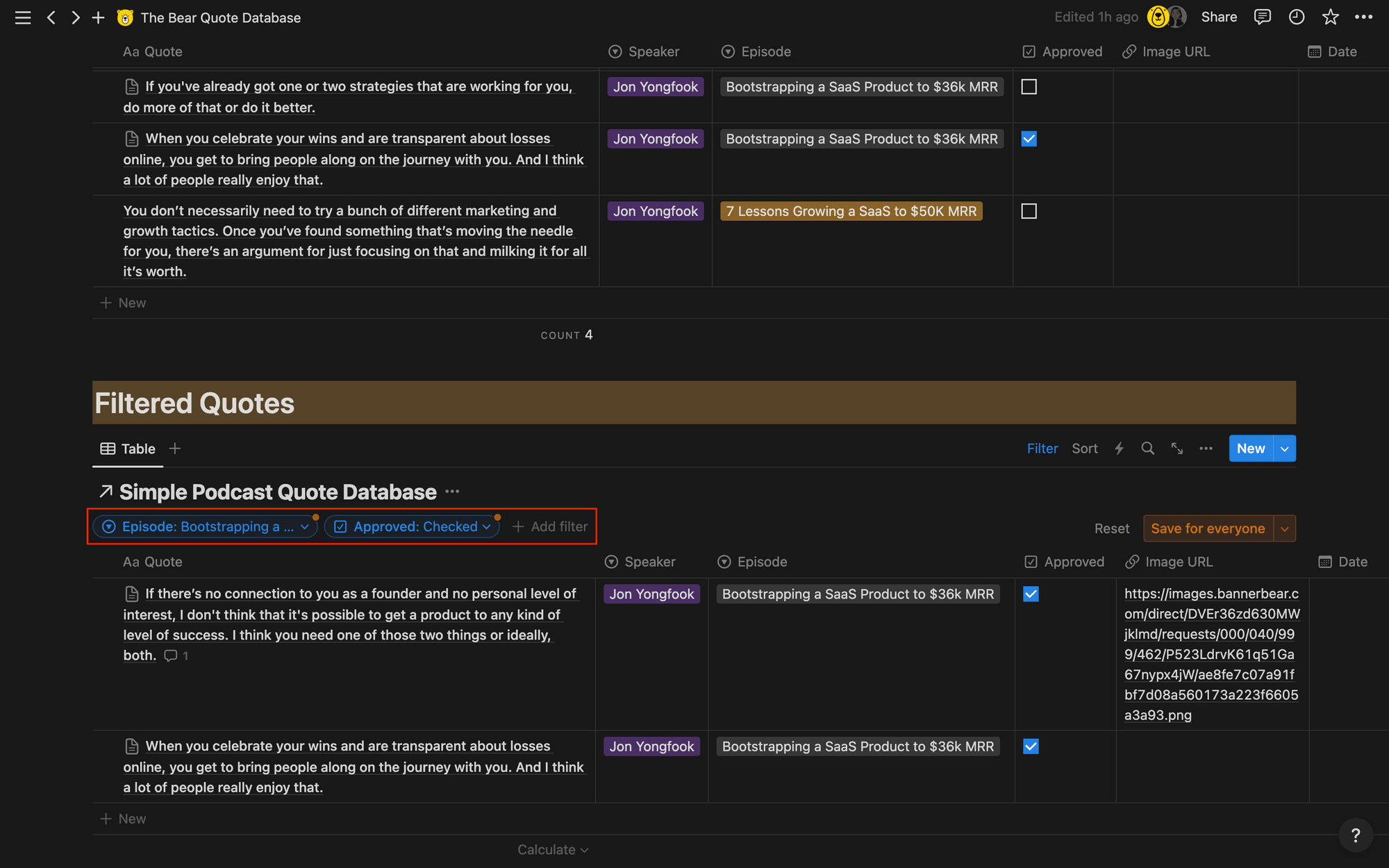Open search in the Filtered Quotes table
The image size is (1389, 868).
click(1147, 449)
